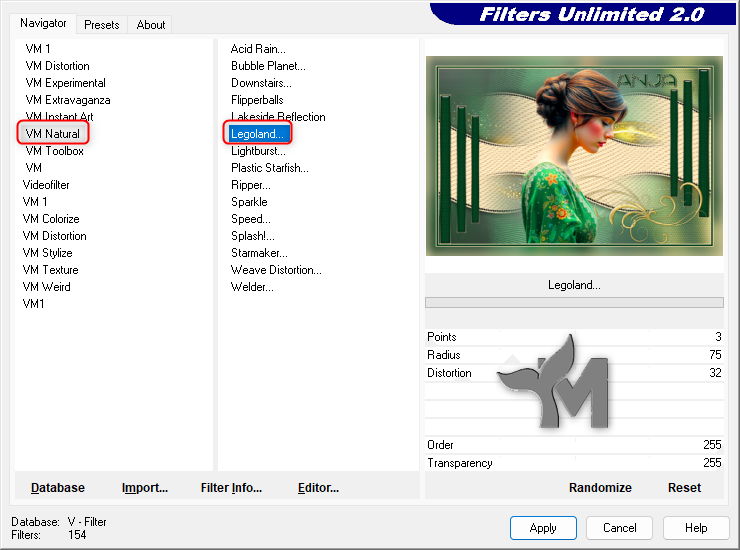Open Filter Info...
The width and height of the screenshot is (740, 550).
coord(231,487)
